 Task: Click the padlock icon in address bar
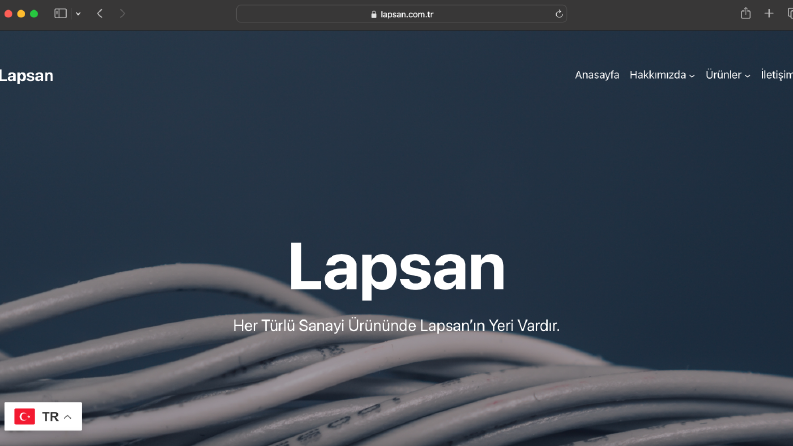click(x=374, y=14)
